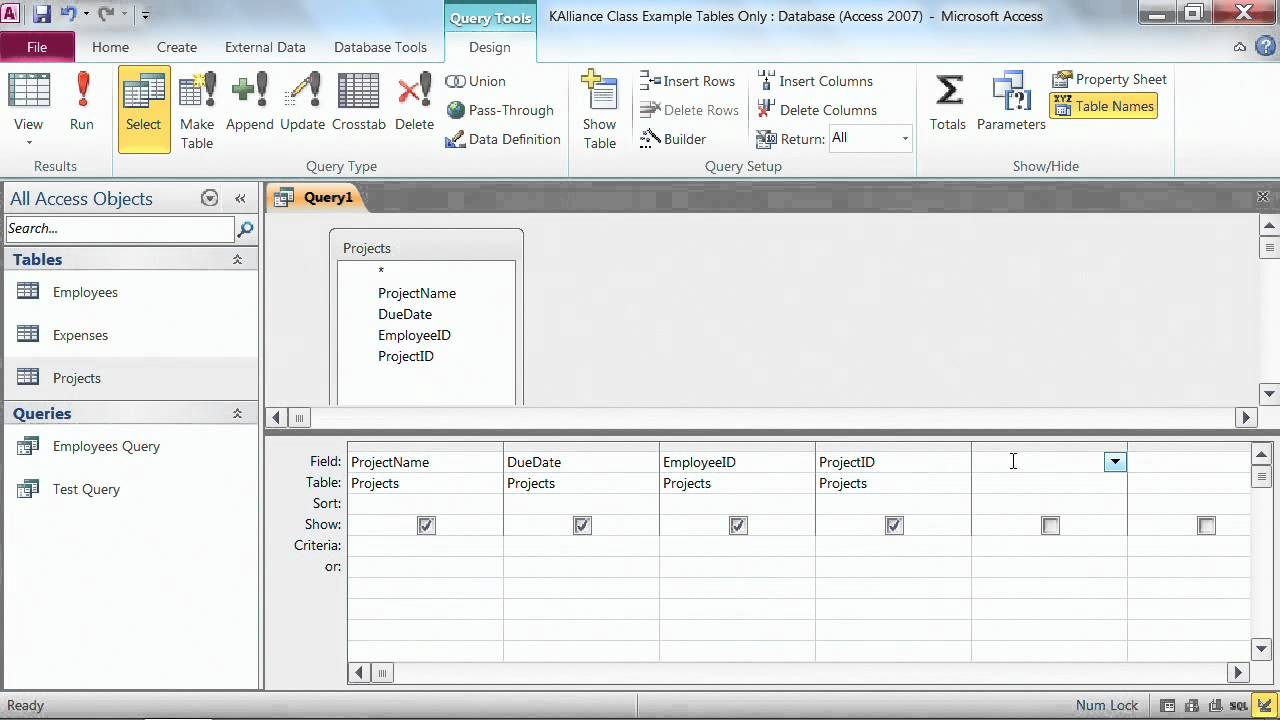Delete Columns from the query grid
The height and width of the screenshot is (720, 1280).
click(817, 110)
